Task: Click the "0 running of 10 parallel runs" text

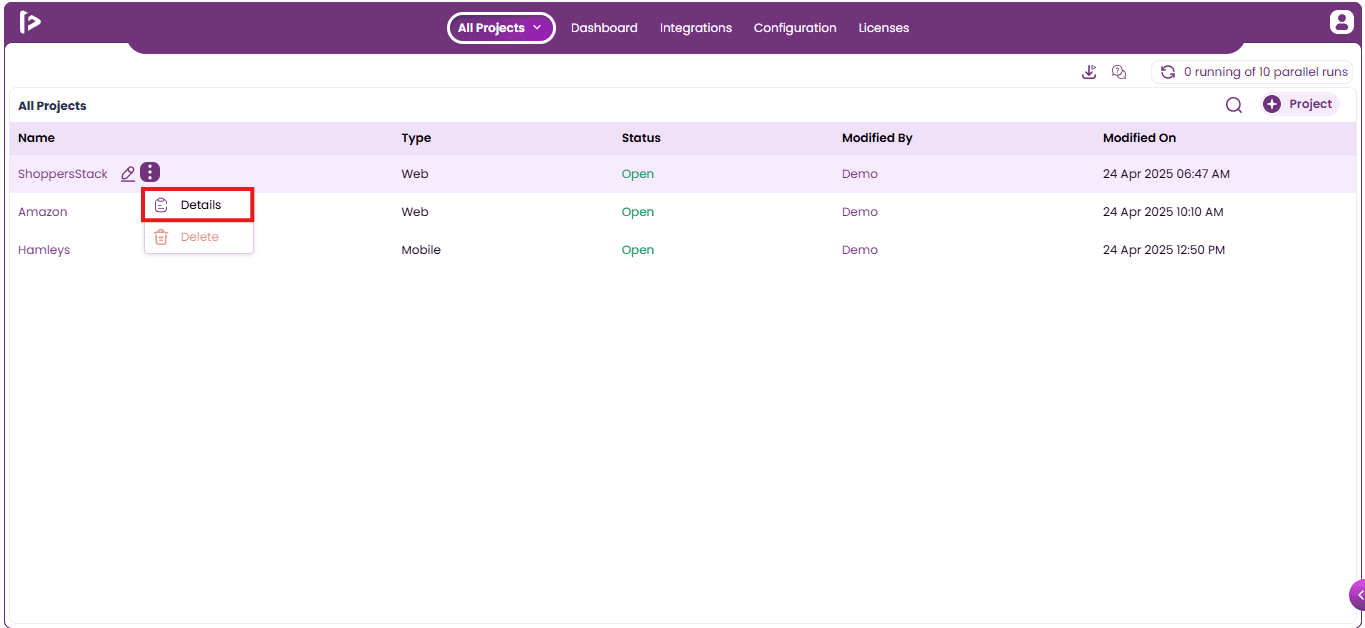Action: (1266, 72)
